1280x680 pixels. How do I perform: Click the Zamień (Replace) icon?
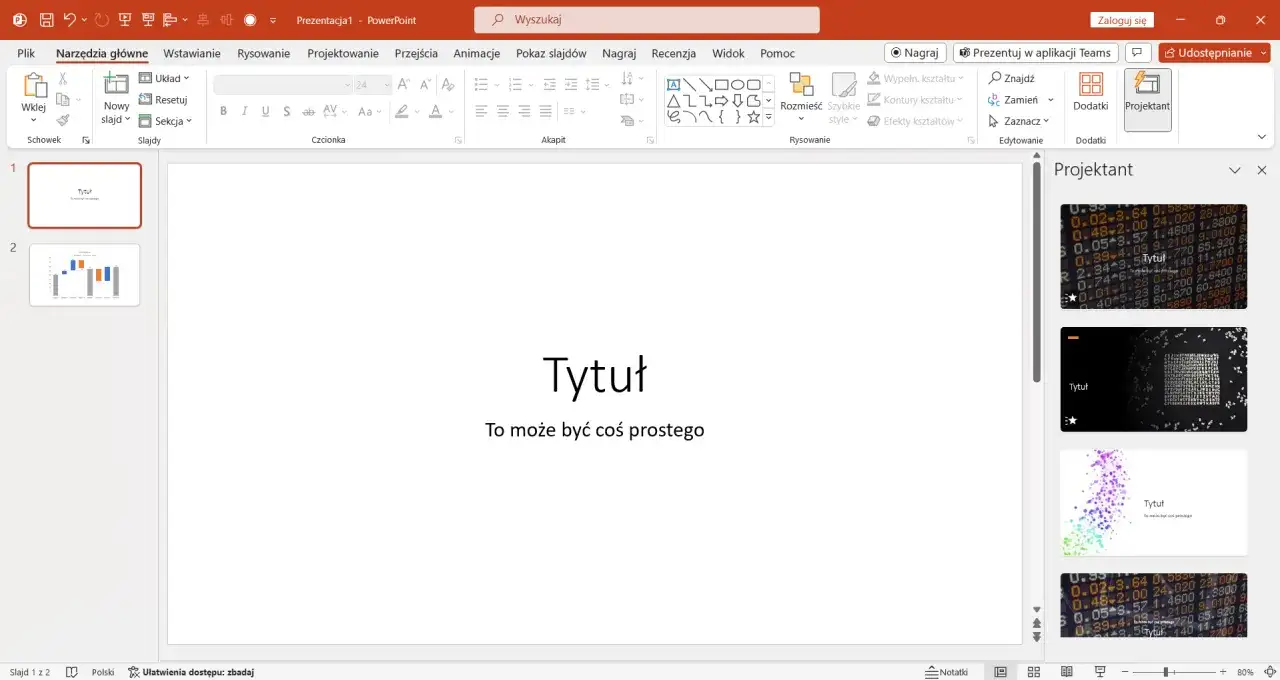tap(1016, 99)
